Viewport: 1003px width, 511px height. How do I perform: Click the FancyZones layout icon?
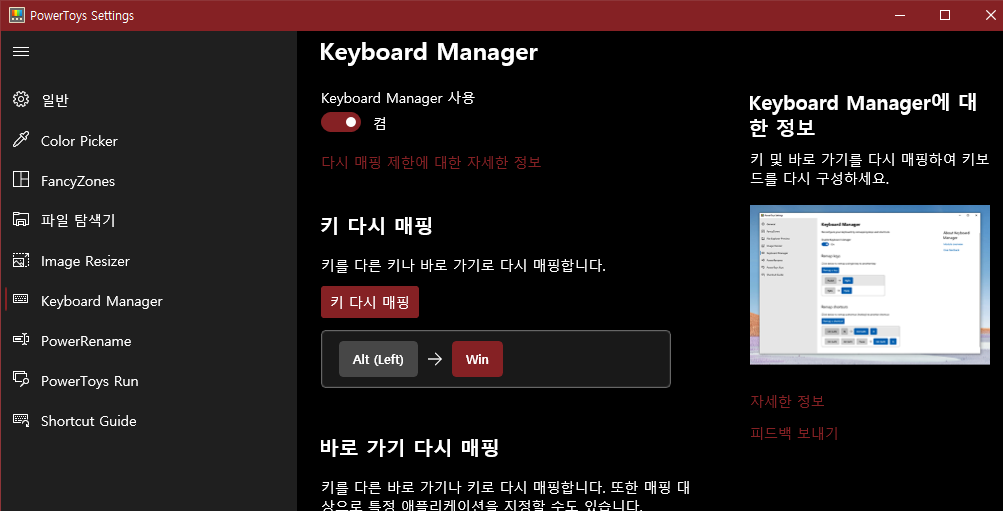21,180
